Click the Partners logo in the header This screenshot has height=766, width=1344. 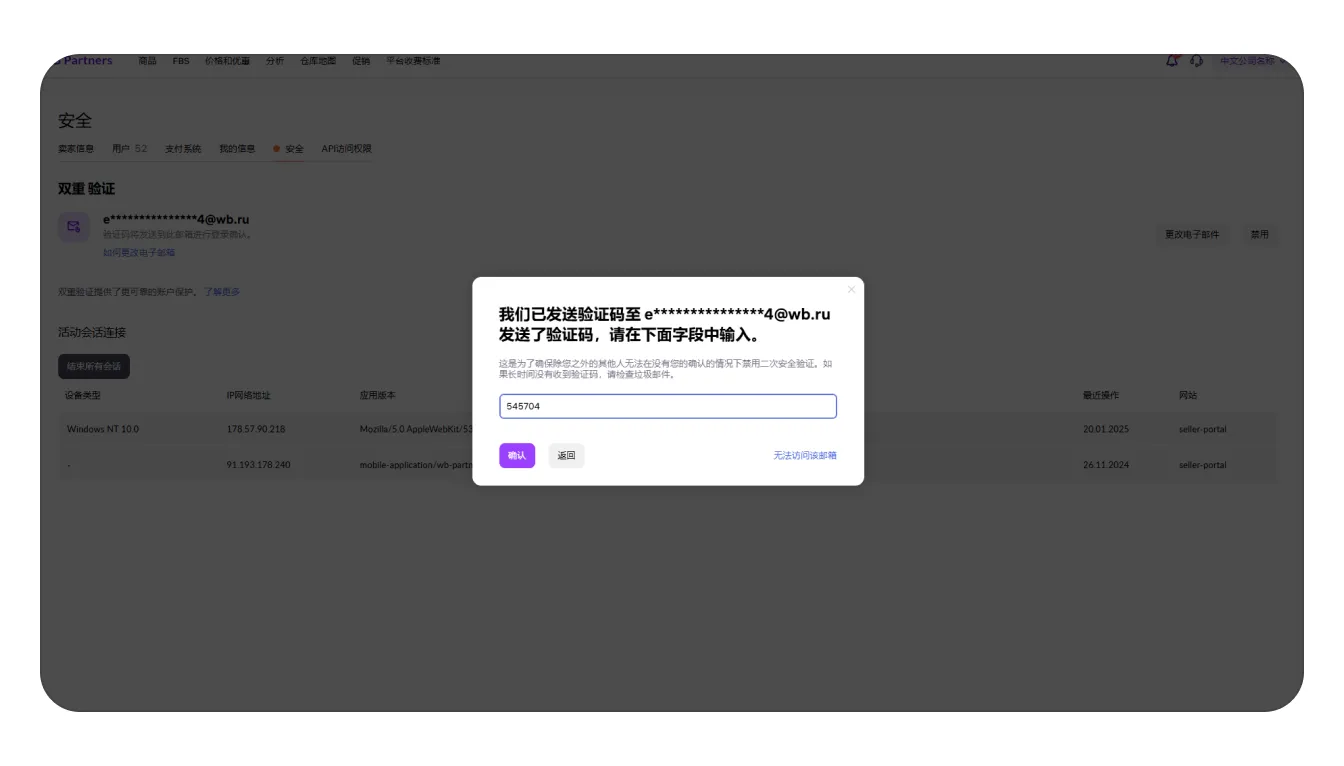pyautogui.click(x=85, y=62)
